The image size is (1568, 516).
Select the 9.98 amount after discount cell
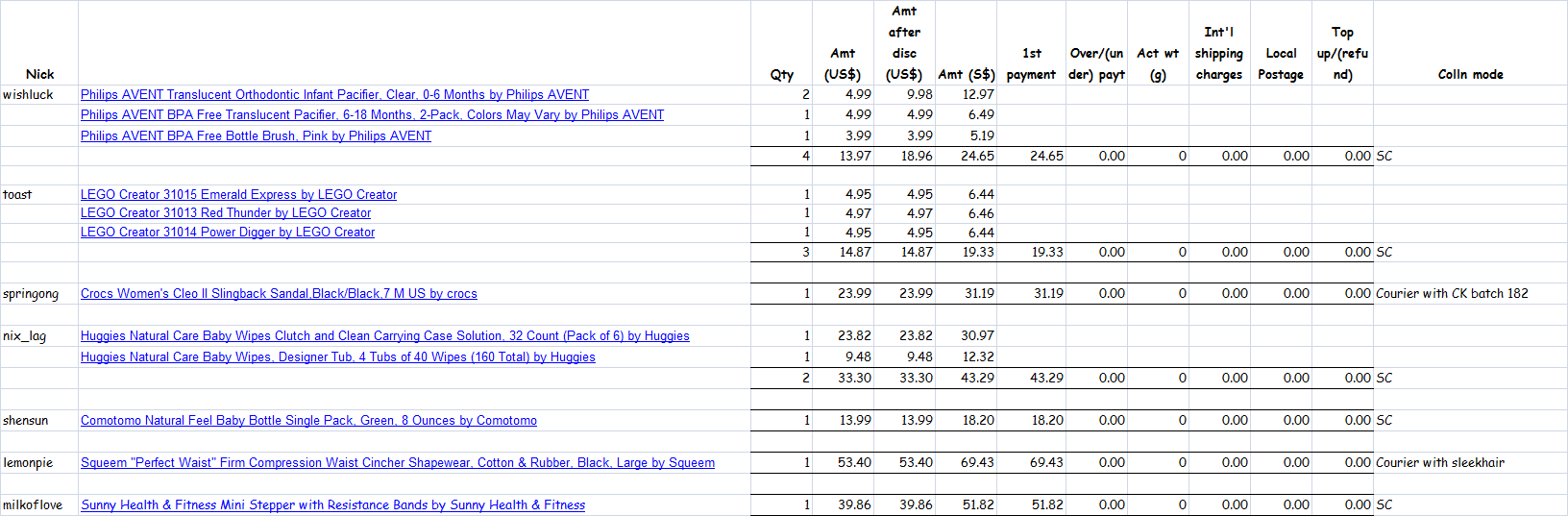[904, 94]
